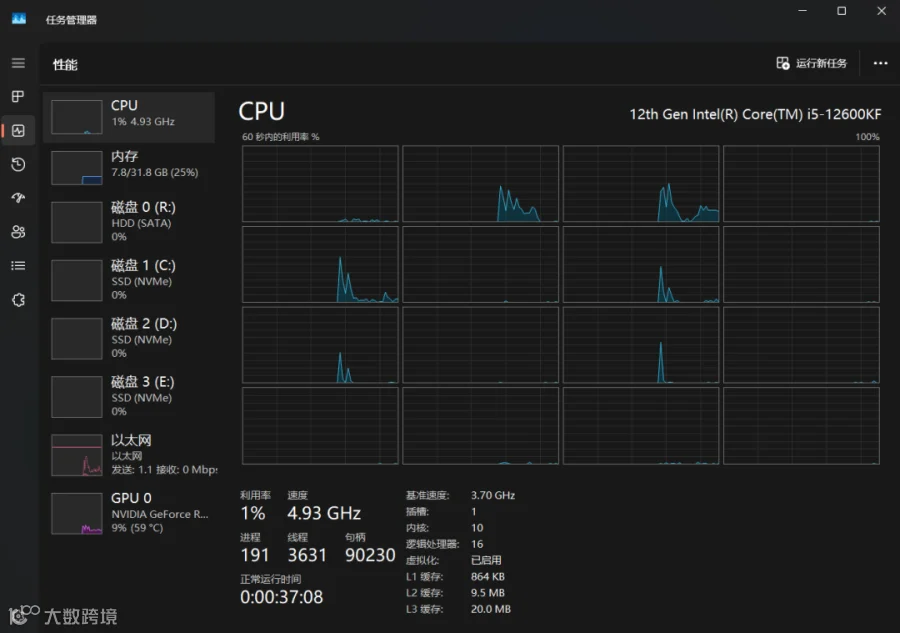Click the CPU mini graph thumbnail
Viewport: 900px width, 633px height.
click(x=77, y=117)
